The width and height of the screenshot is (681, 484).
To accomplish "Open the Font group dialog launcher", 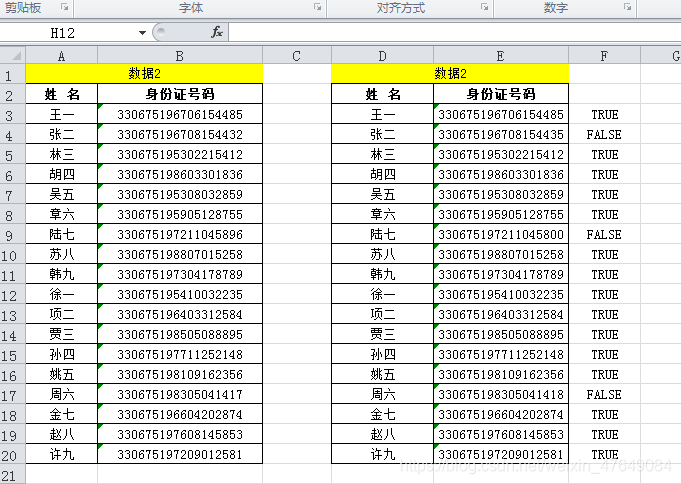I will [318, 7].
